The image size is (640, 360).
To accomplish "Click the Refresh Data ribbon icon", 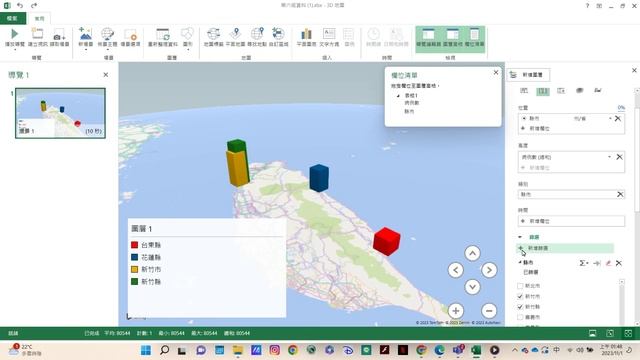I will coord(163,34).
